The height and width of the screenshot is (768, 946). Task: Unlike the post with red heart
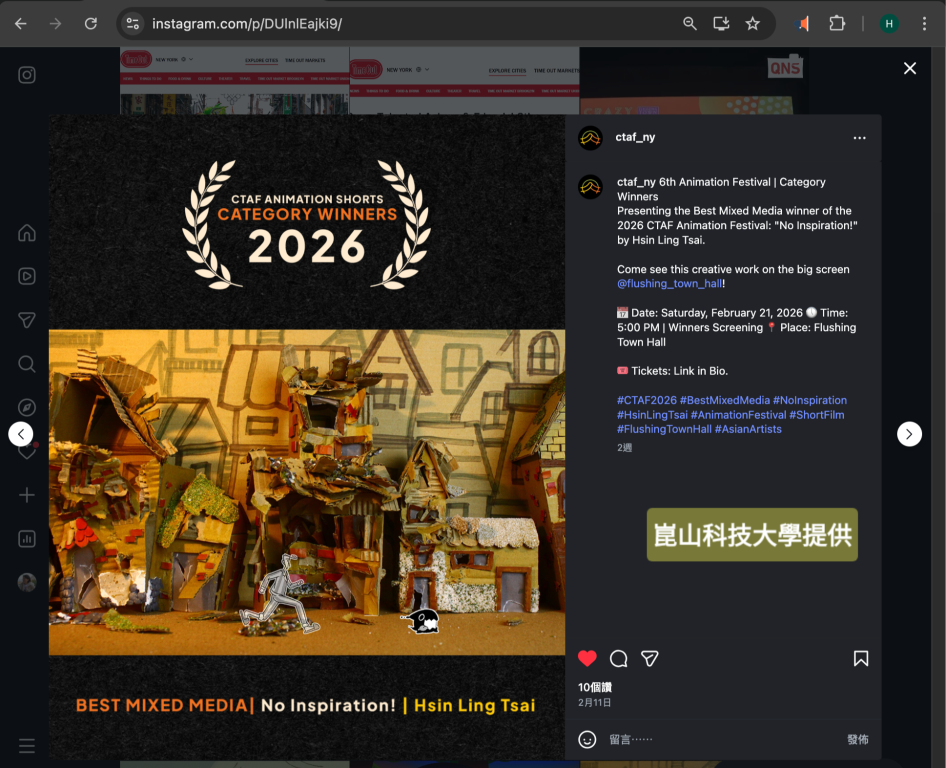588,658
